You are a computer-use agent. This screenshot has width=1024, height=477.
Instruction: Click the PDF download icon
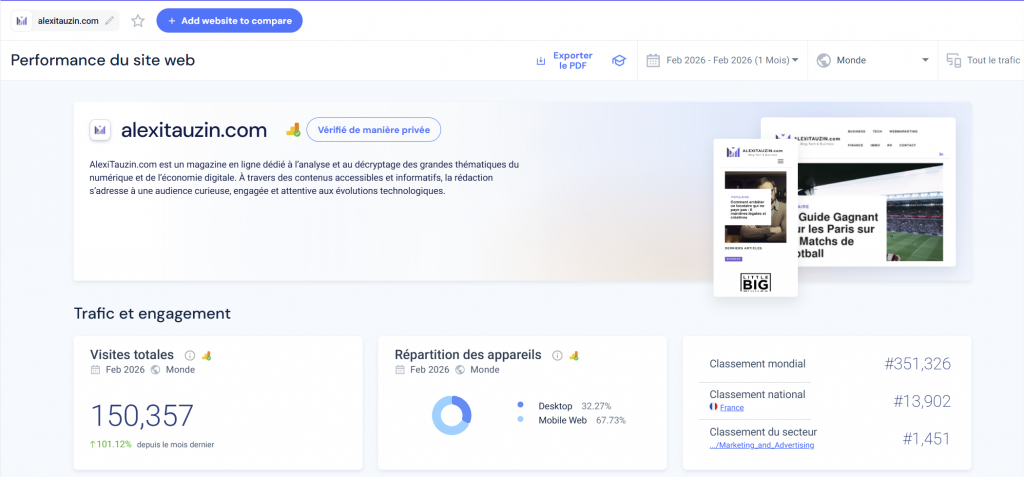pos(541,61)
